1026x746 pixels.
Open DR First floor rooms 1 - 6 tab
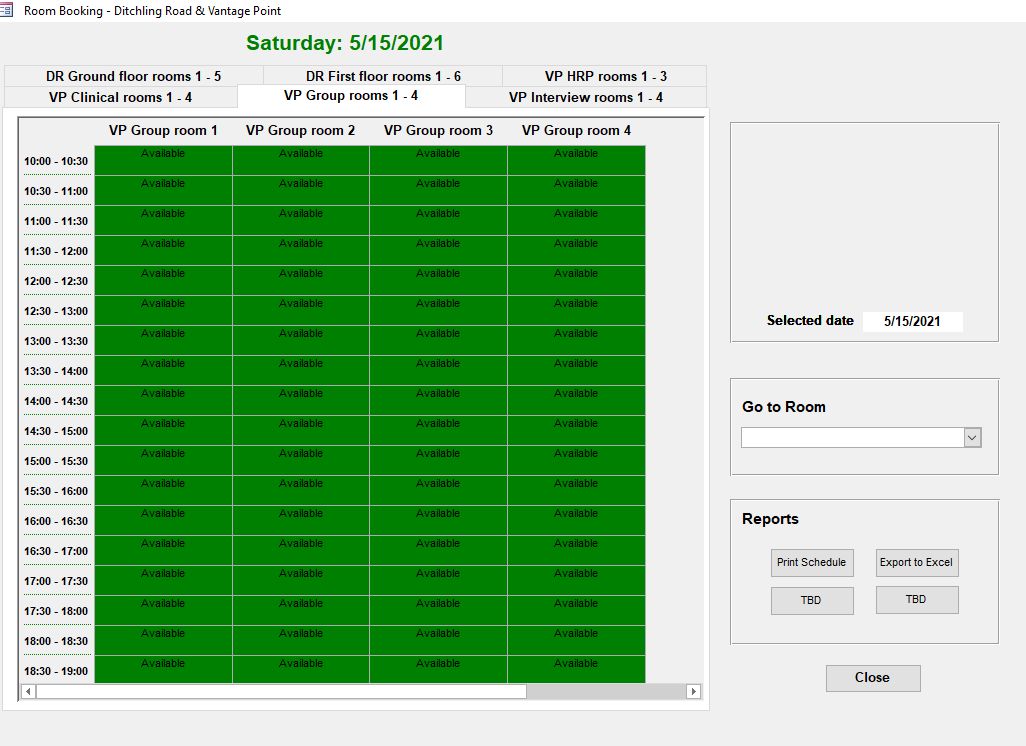pyautogui.click(x=383, y=76)
